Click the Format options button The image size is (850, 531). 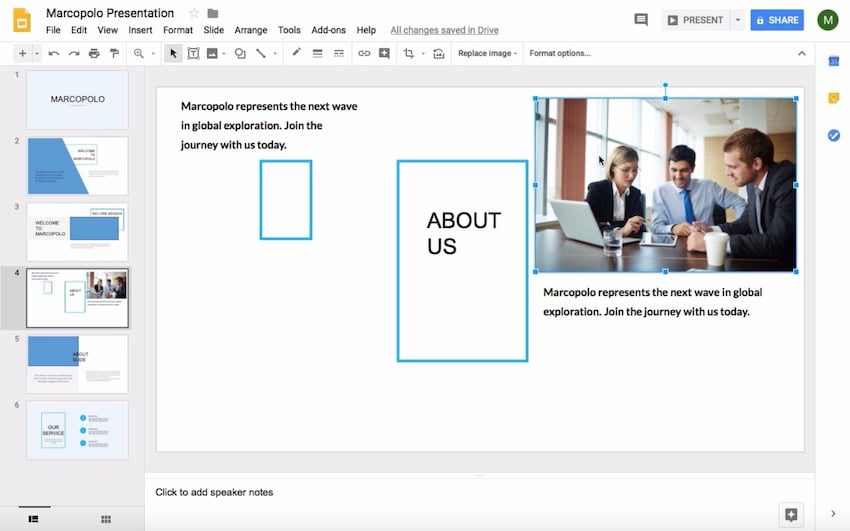click(560, 53)
